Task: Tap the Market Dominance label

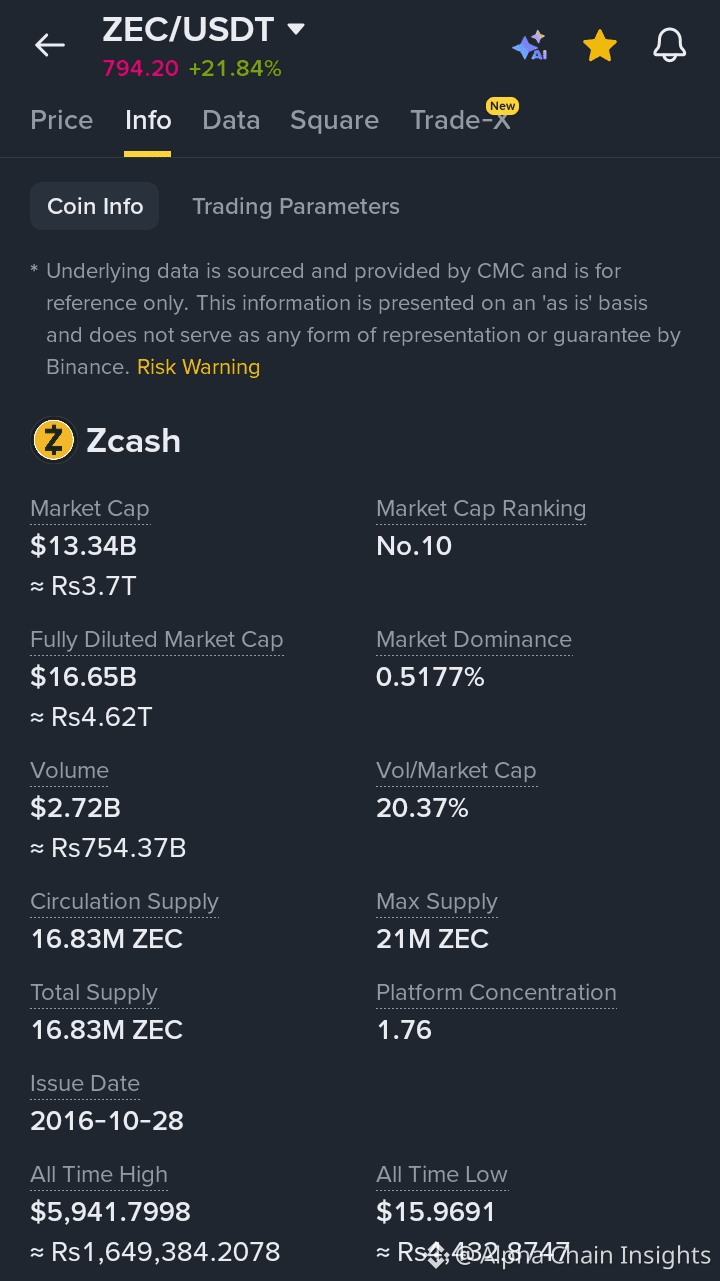Action: coord(474,639)
